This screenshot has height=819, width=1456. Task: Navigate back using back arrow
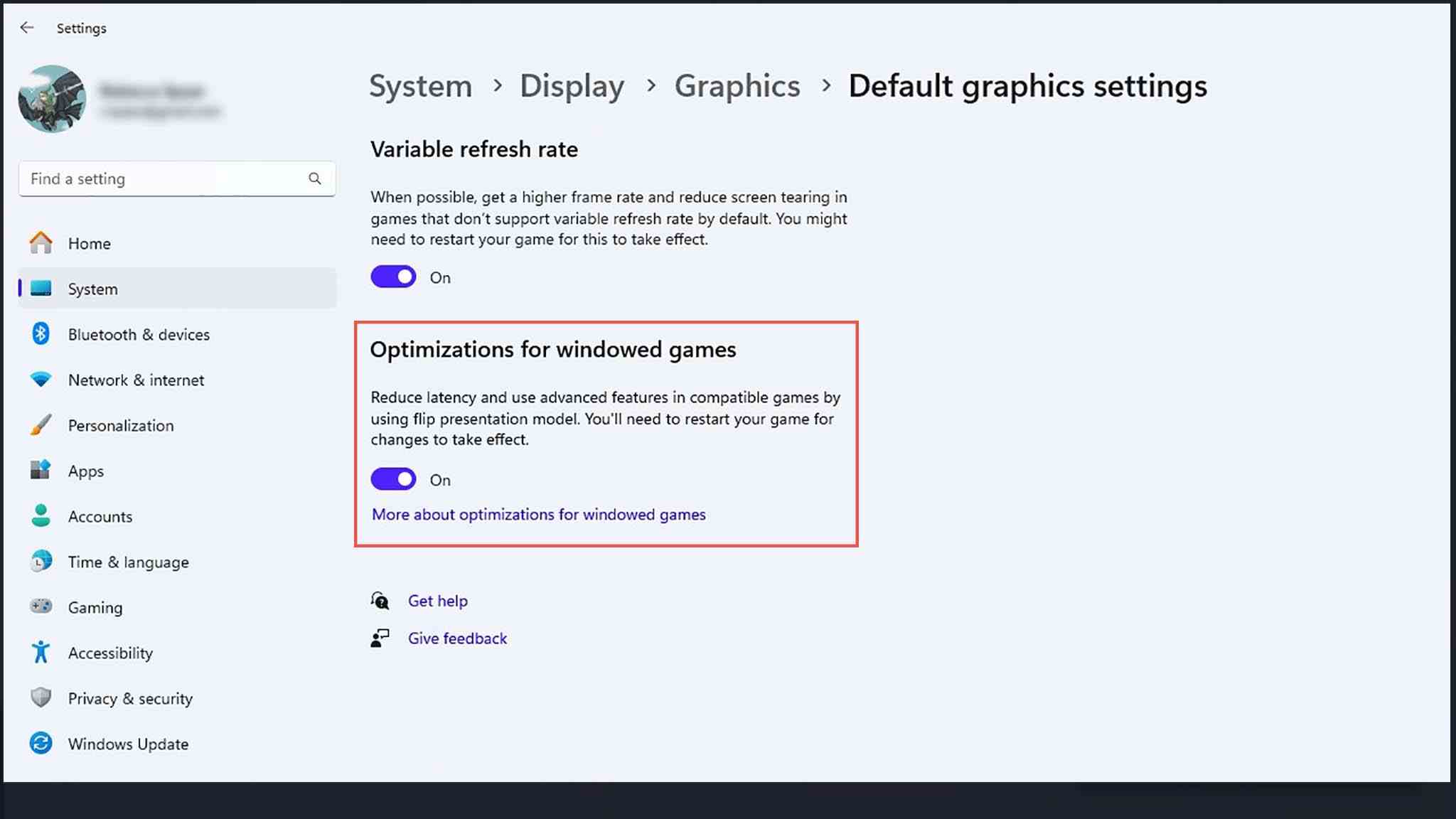[x=26, y=27]
